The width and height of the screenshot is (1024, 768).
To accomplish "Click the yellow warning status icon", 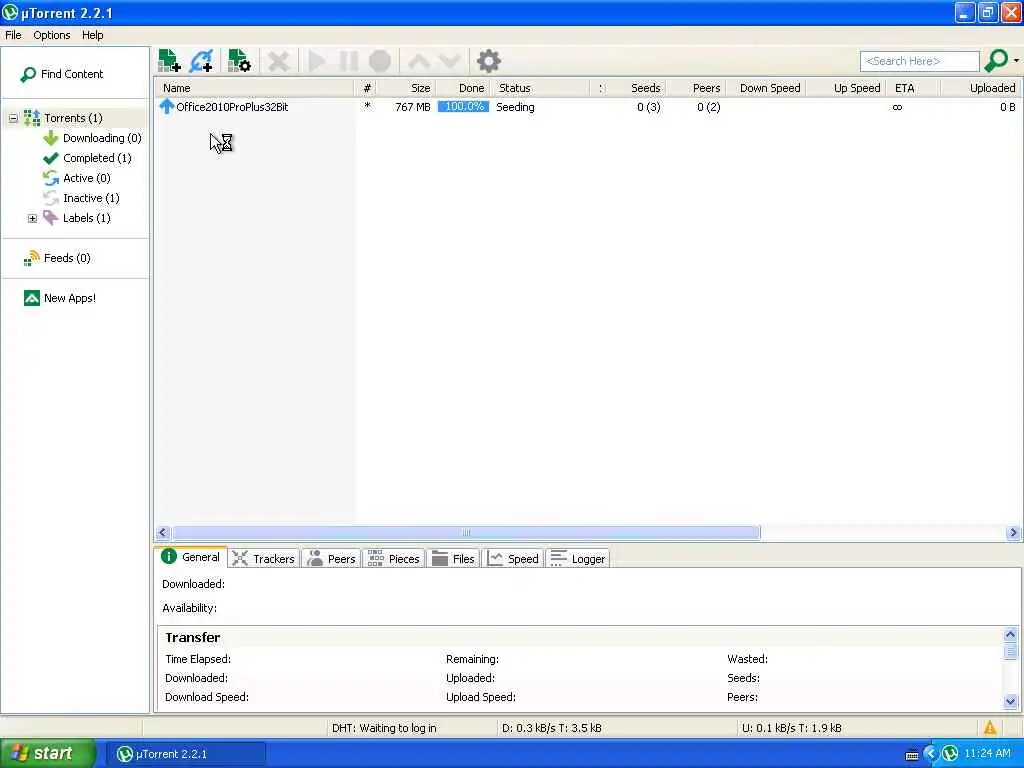I will 990,728.
